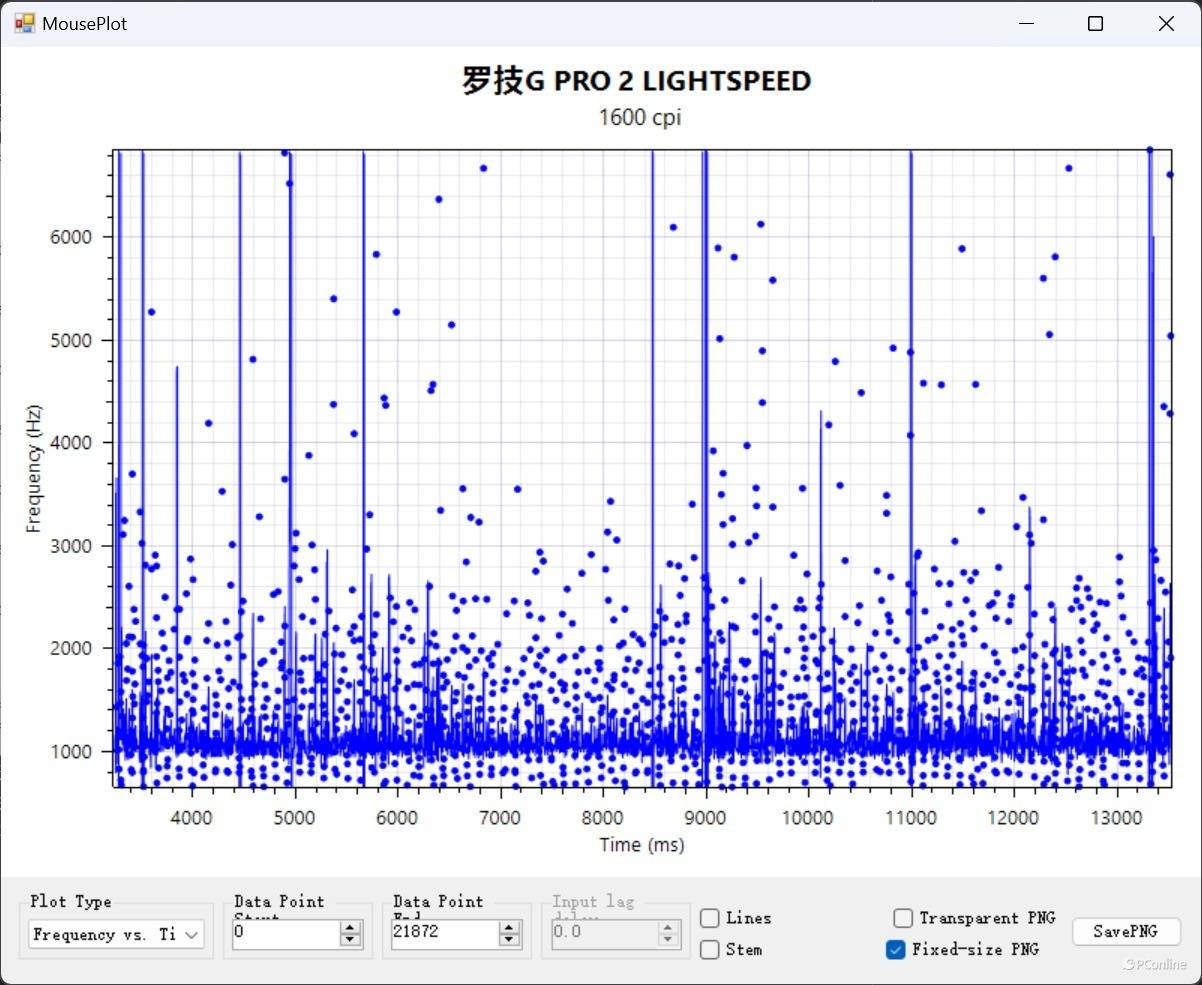The height and width of the screenshot is (985, 1202).
Task: Decrease Data Point Start with down arrow
Action: click(x=350, y=940)
